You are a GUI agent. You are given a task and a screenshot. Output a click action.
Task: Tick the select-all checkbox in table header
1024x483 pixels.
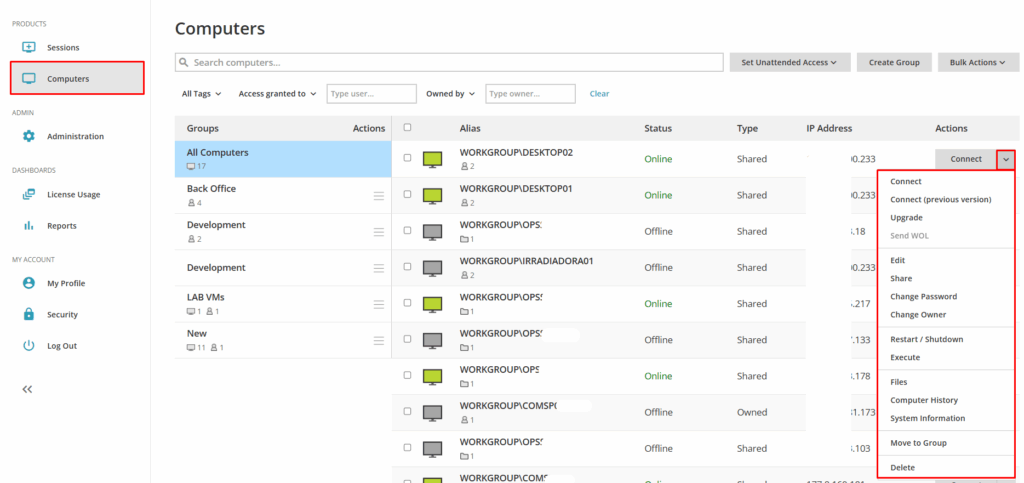(x=407, y=128)
